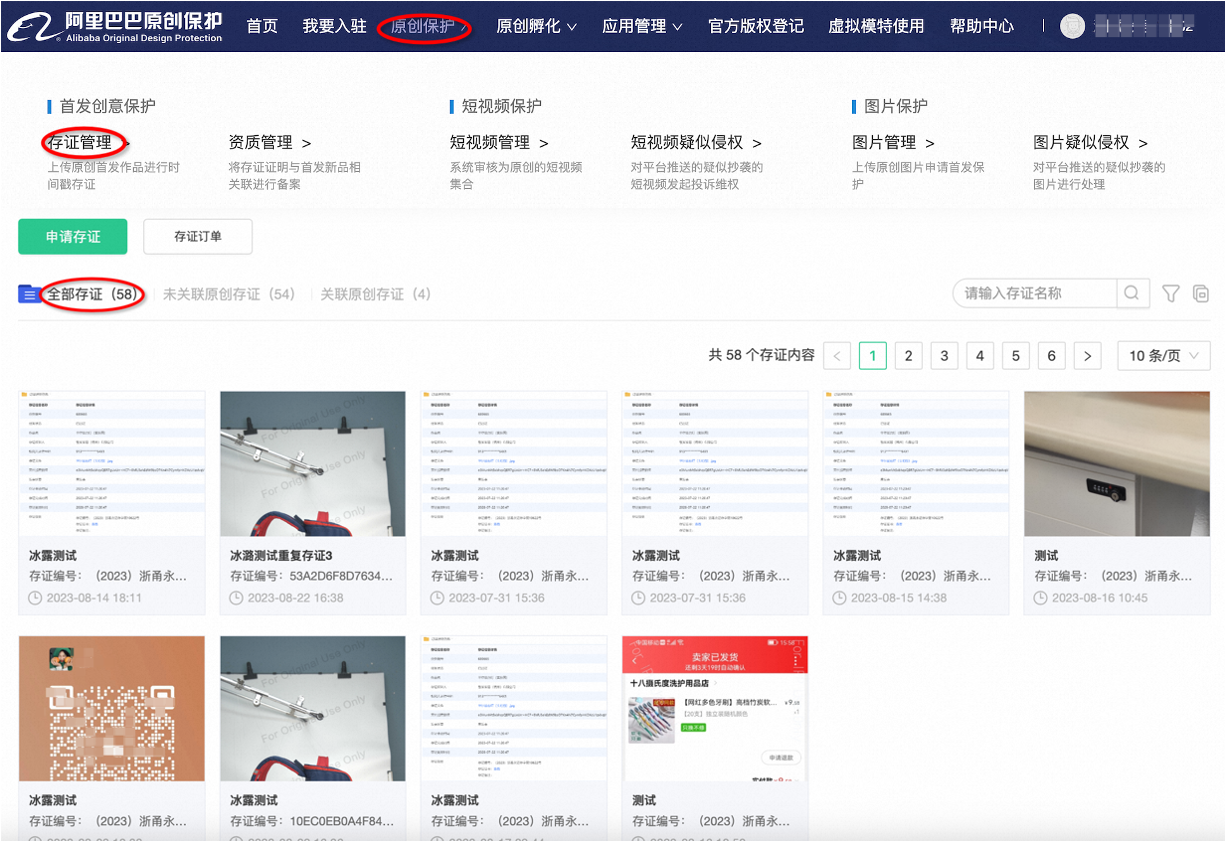Jump to page 2
This screenshot has height=842, width=1226.
pos(908,356)
